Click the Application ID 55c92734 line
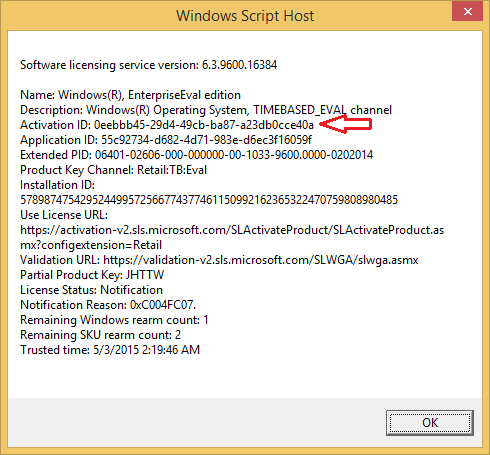Viewport: 490px width, 455px height. coord(166,140)
